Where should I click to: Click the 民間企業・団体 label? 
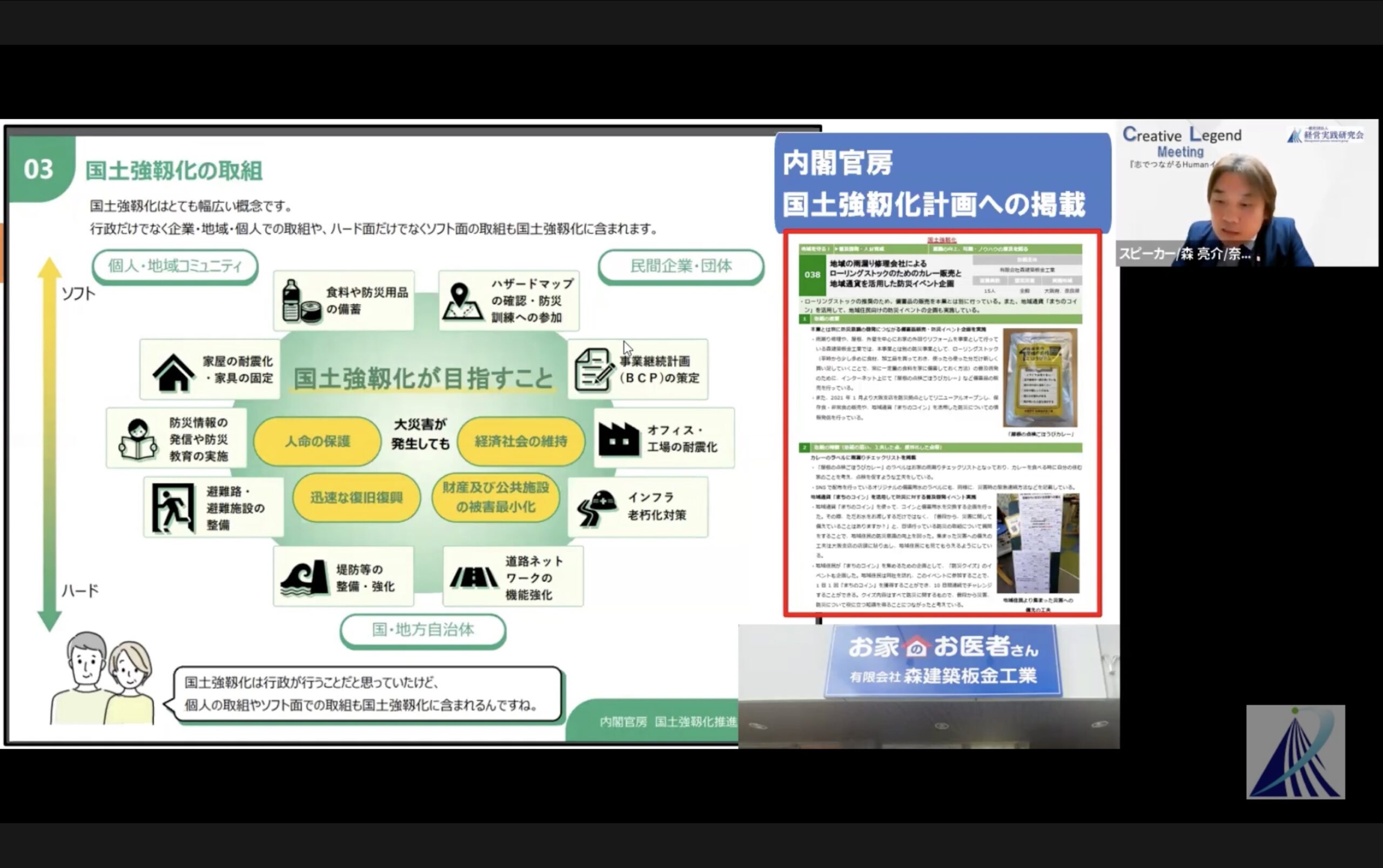[x=681, y=266]
